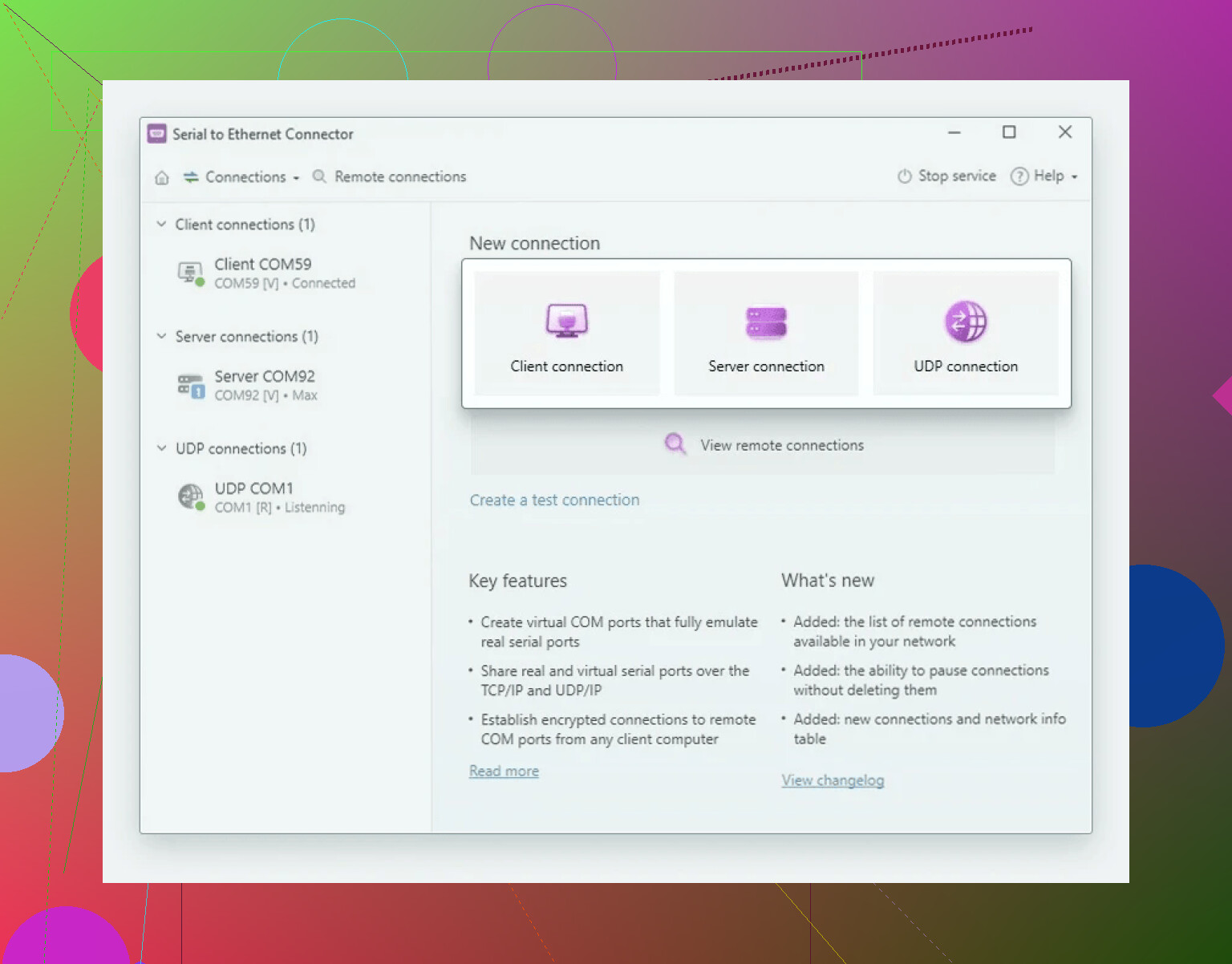The height and width of the screenshot is (964, 1232).
Task: Select the UDP COM1 entry name
Action: (254, 488)
